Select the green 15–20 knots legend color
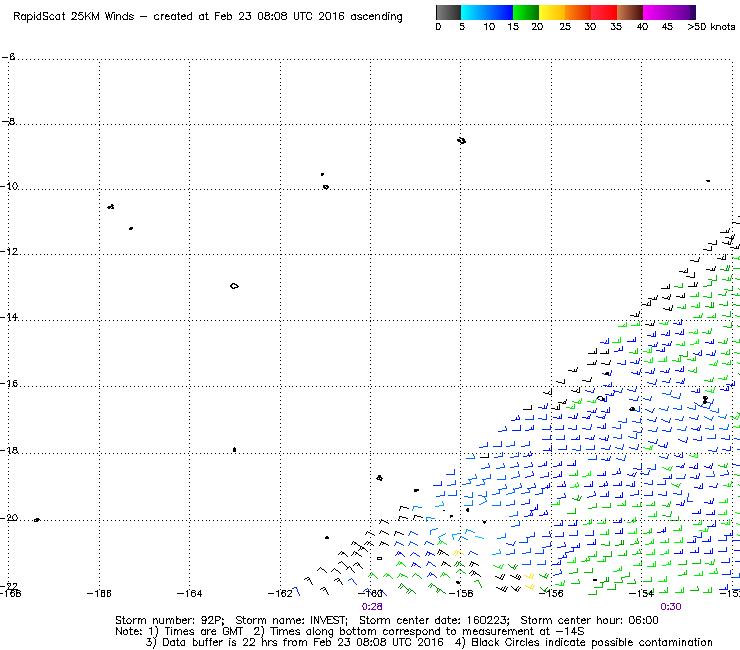 pos(526,12)
